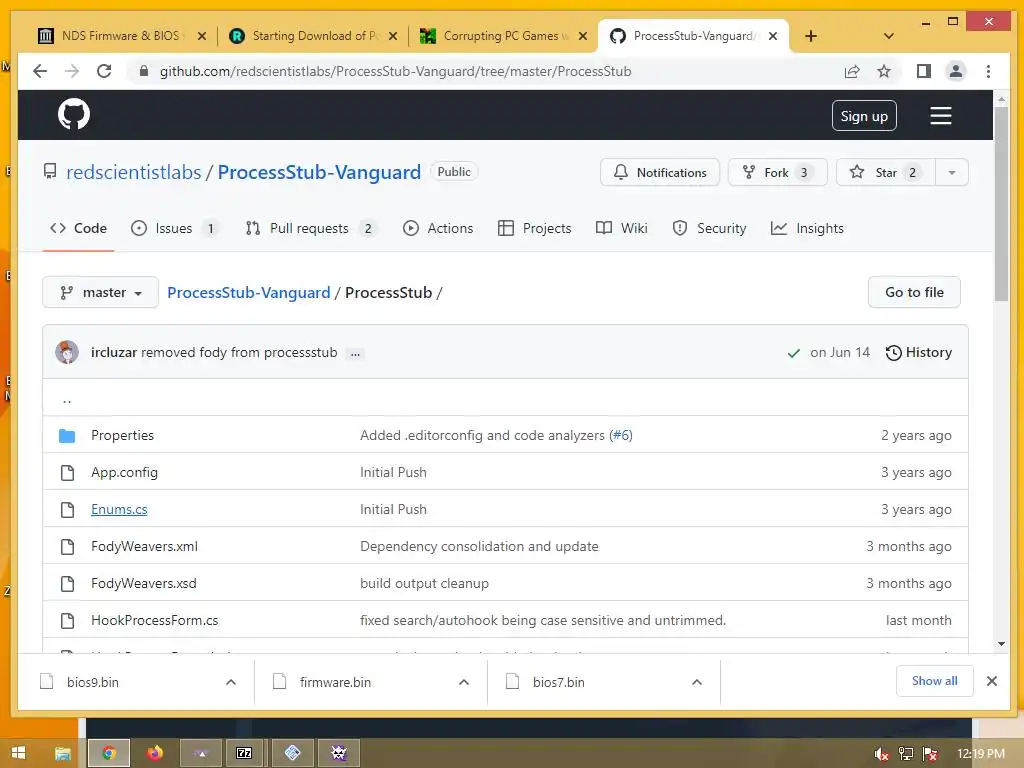This screenshot has height=768, width=1024.
Task: Click the browser back arrow
Action: click(40, 71)
